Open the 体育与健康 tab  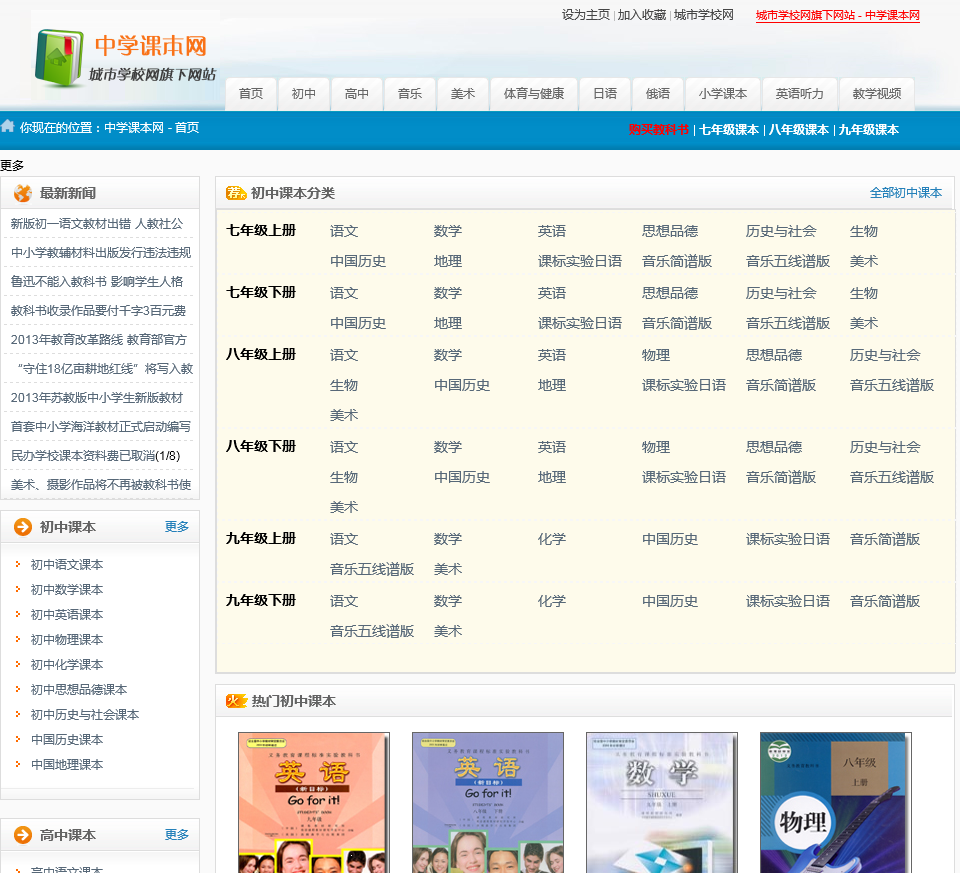point(534,94)
